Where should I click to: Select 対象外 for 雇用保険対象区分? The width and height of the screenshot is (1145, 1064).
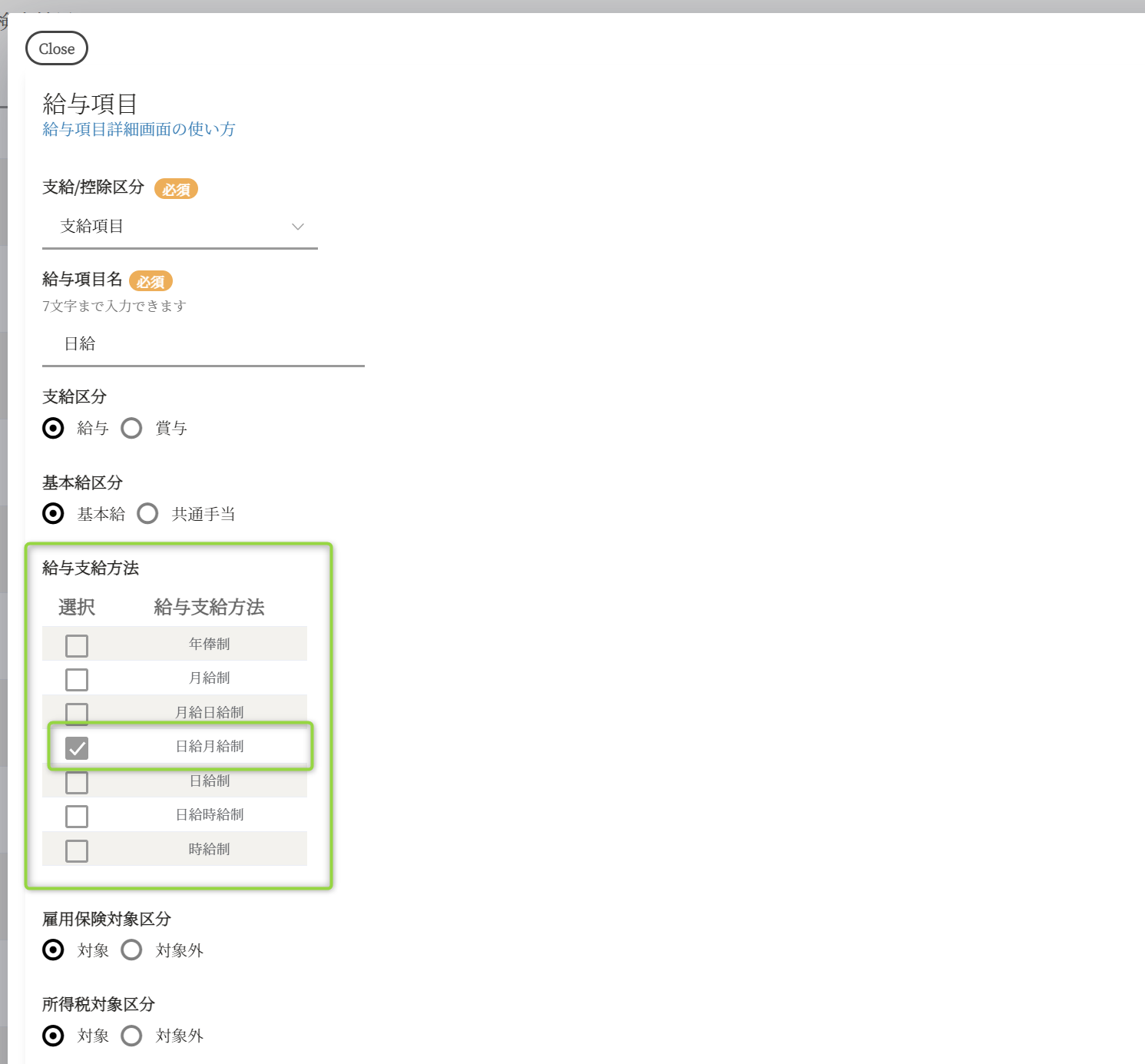click(x=132, y=950)
